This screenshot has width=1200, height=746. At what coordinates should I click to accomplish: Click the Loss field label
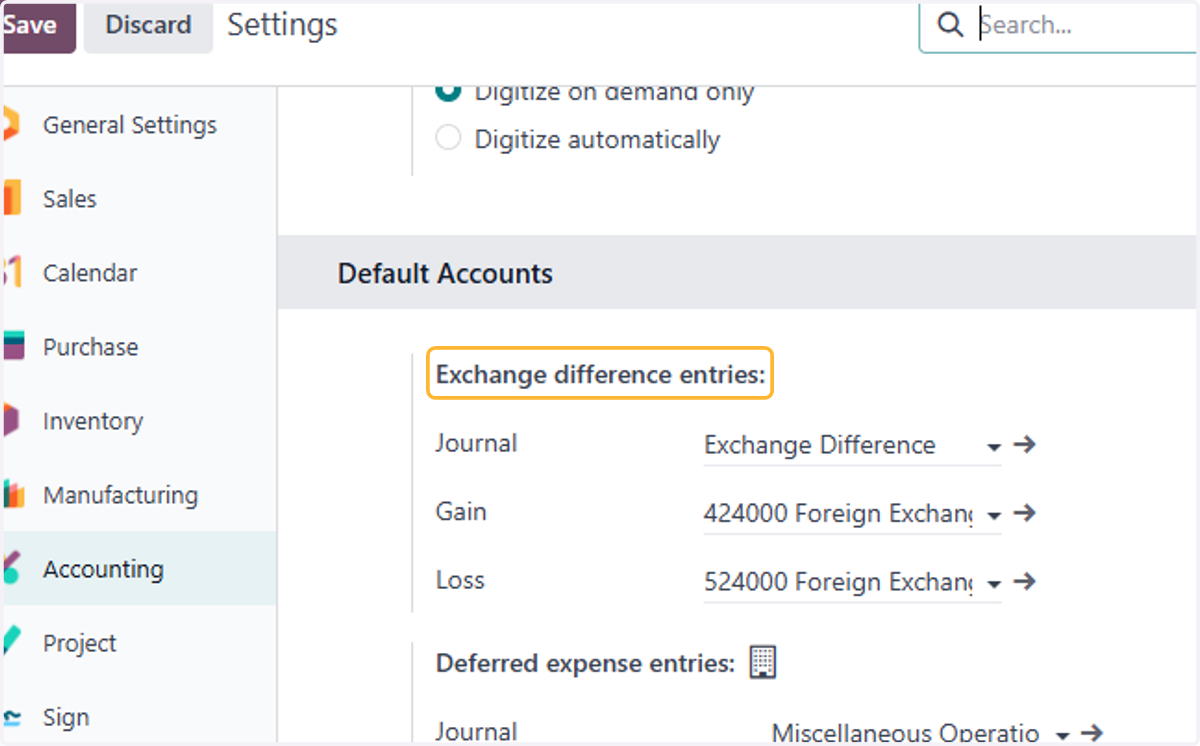coord(460,580)
